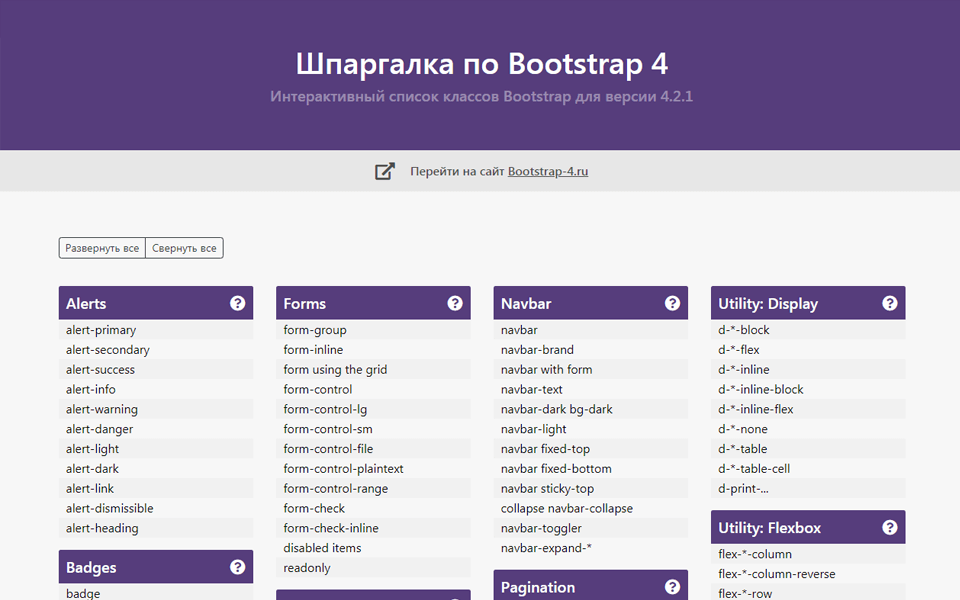Select the navbar-light entry

point(590,429)
